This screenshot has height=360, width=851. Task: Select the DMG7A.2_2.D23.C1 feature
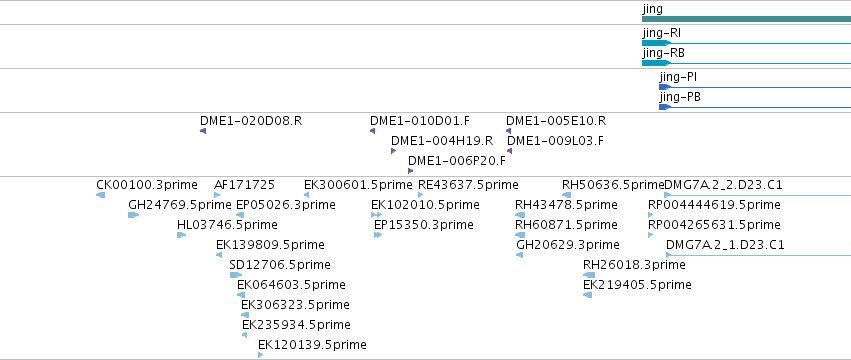point(758,195)
